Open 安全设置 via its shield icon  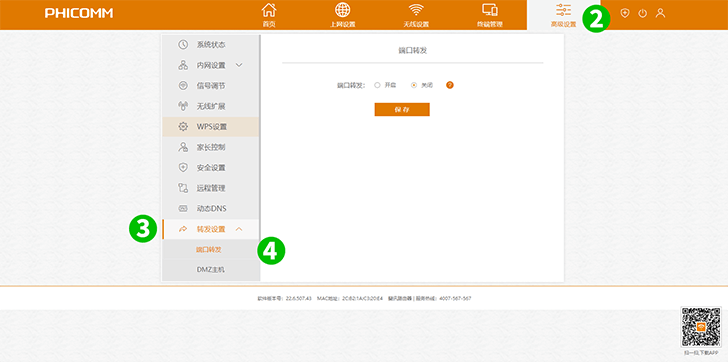coord(183,168)
